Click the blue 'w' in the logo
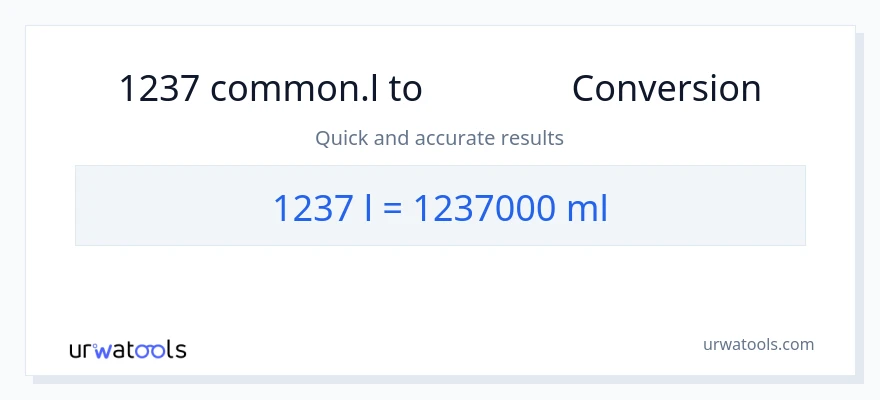Viewport: 880px width, 400px height. (103, 350)
